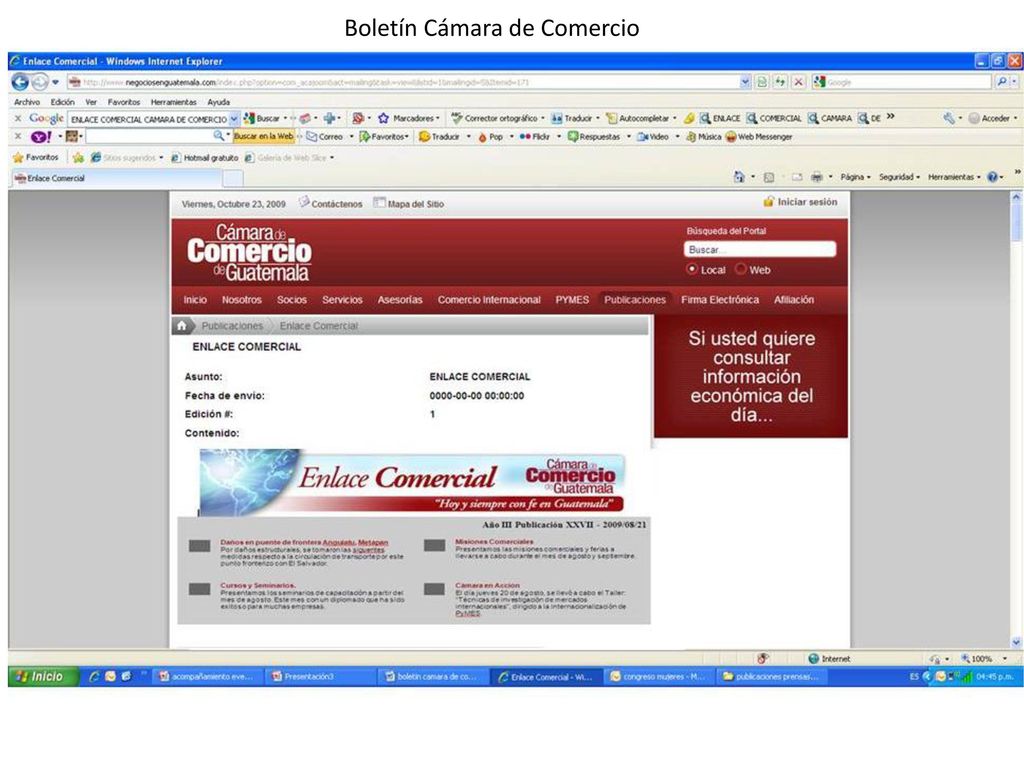This screenshot has width=1024, height=768.
Task: Click the Stop loading X icon
Action: (x=798, y=82)
